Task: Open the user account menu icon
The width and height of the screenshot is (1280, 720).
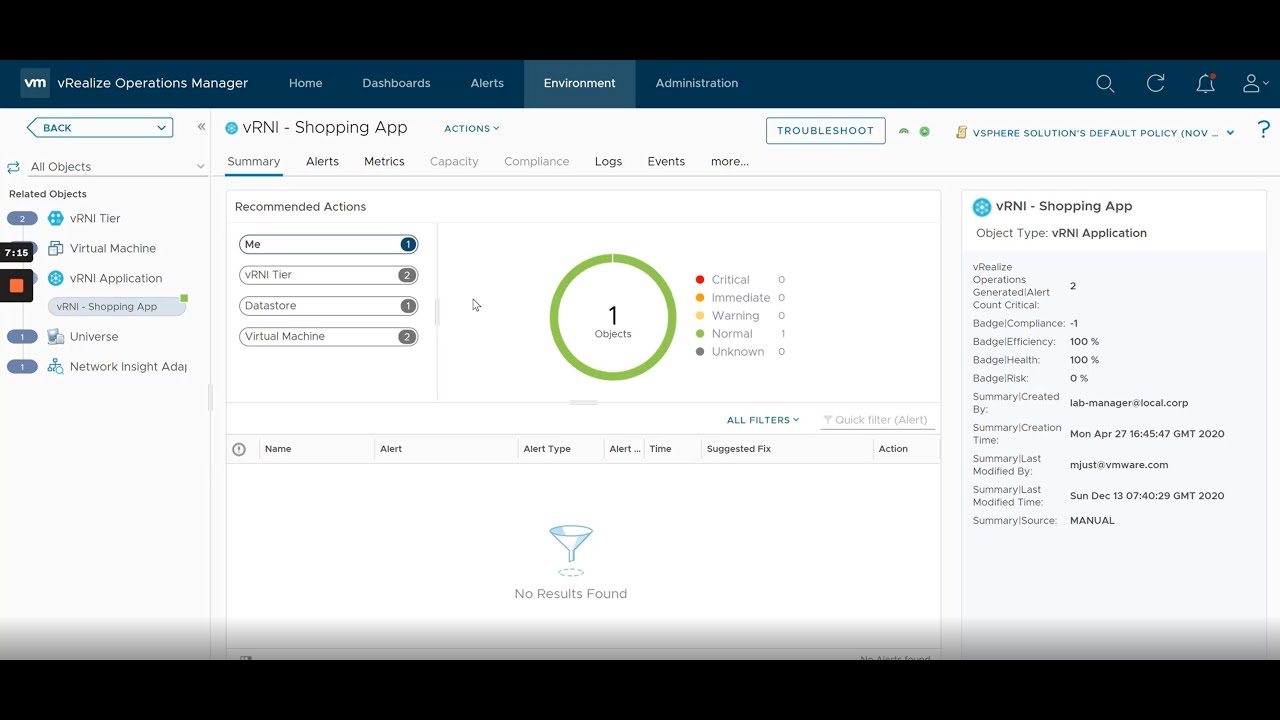Action: [x=1254, y=84]
